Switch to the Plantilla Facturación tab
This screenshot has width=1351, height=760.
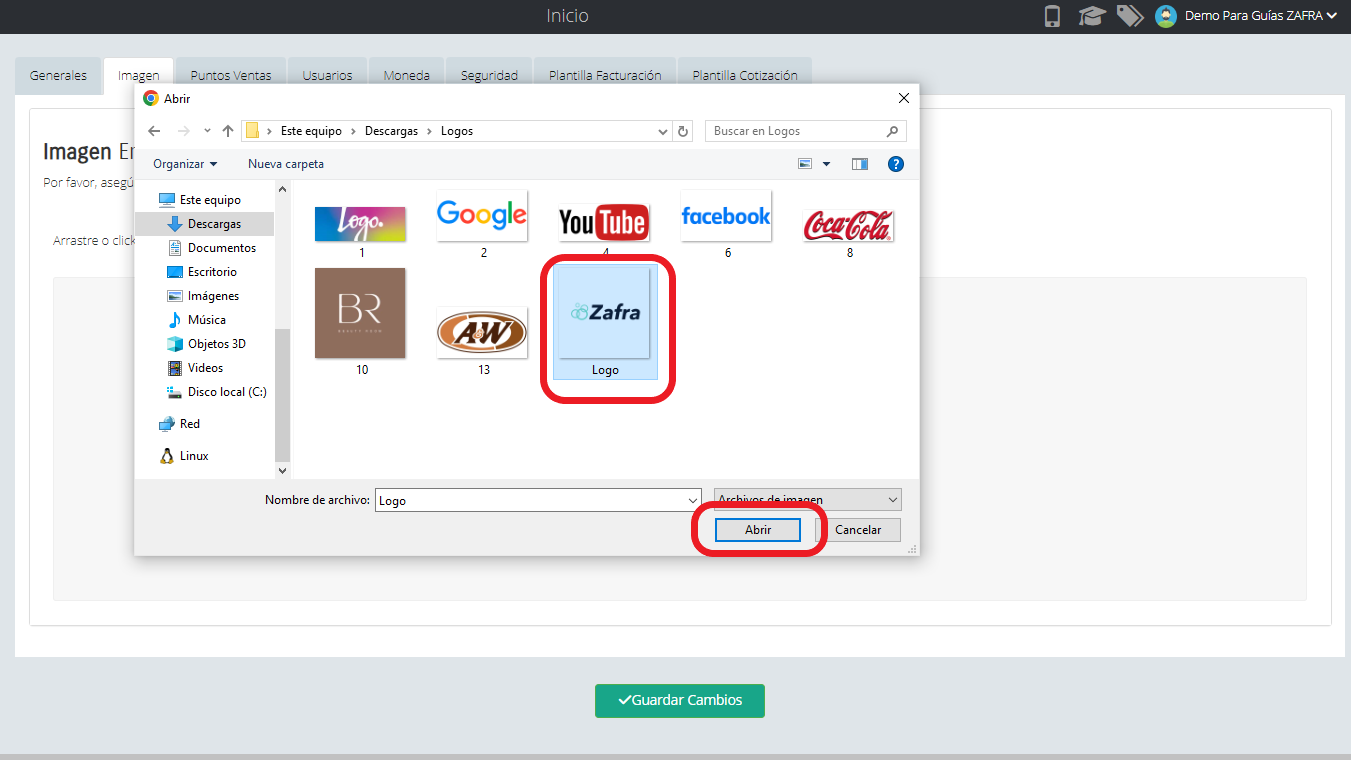pyautogui.click(x=605, y=75)
